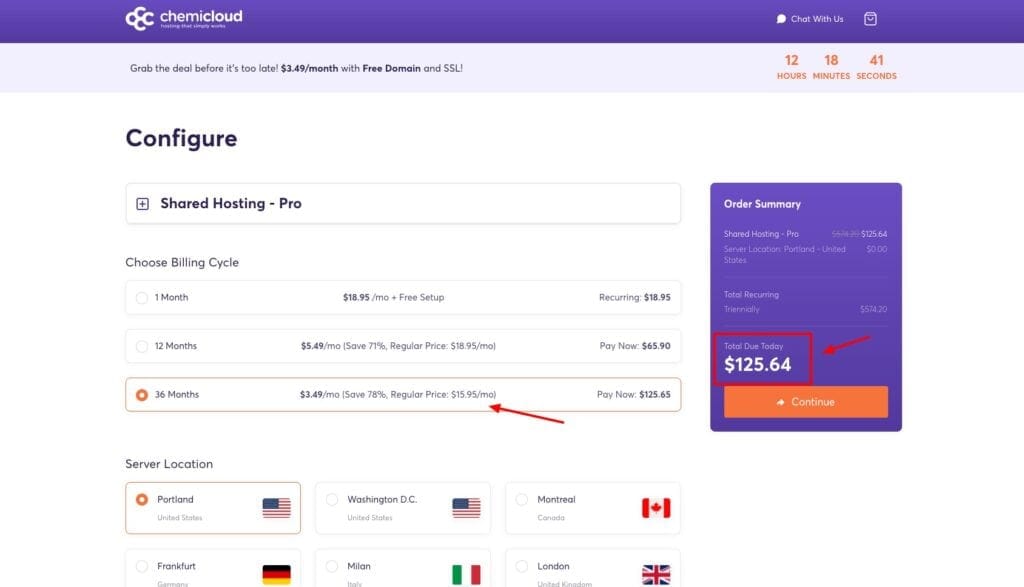Click the Continue button
This screenshot has height=587, width=1024.
click(x=805, y=401)
